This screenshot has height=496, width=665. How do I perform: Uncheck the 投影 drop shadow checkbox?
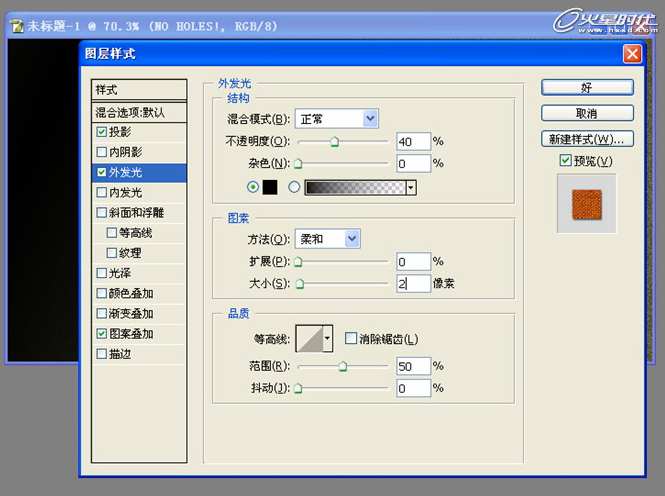(x=101, y=132)
